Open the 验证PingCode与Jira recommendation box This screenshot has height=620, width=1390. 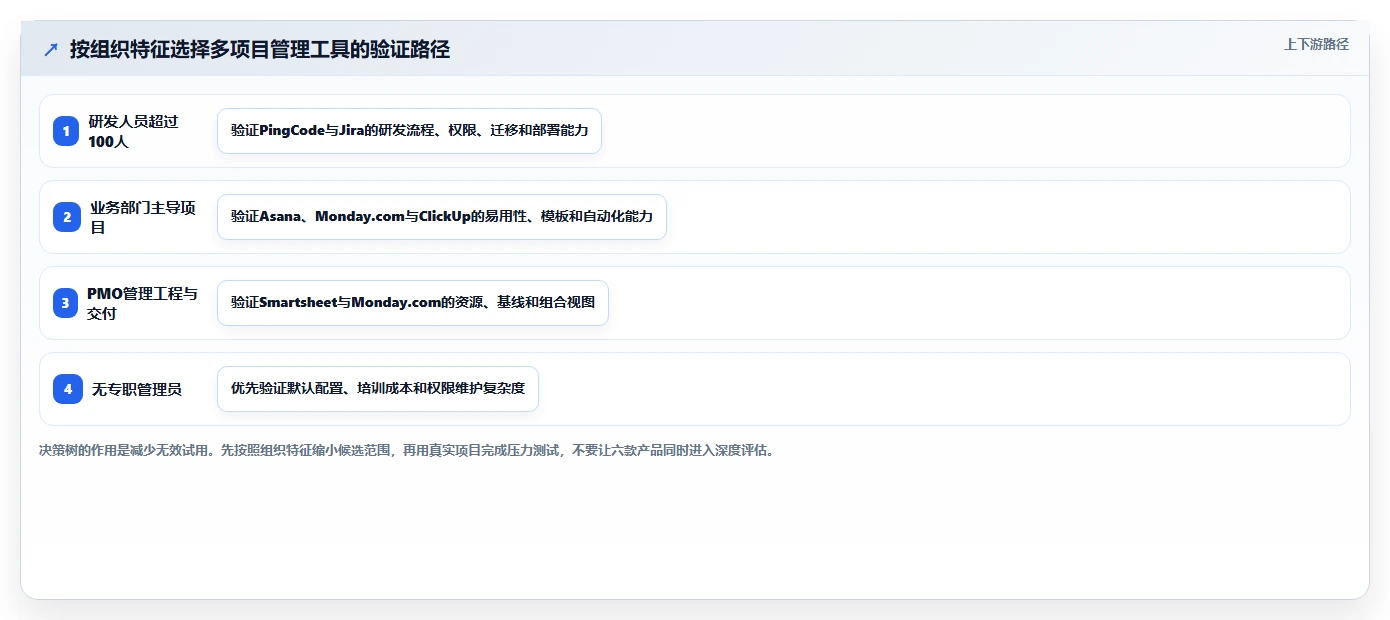(x=409, y=131)
